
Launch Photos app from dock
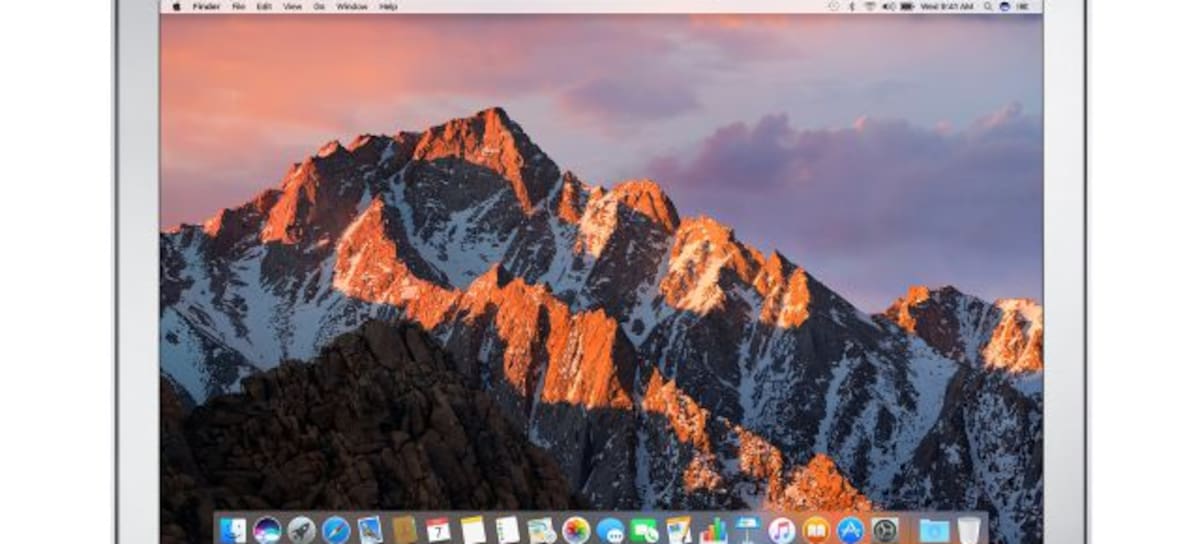click(576, 530)
